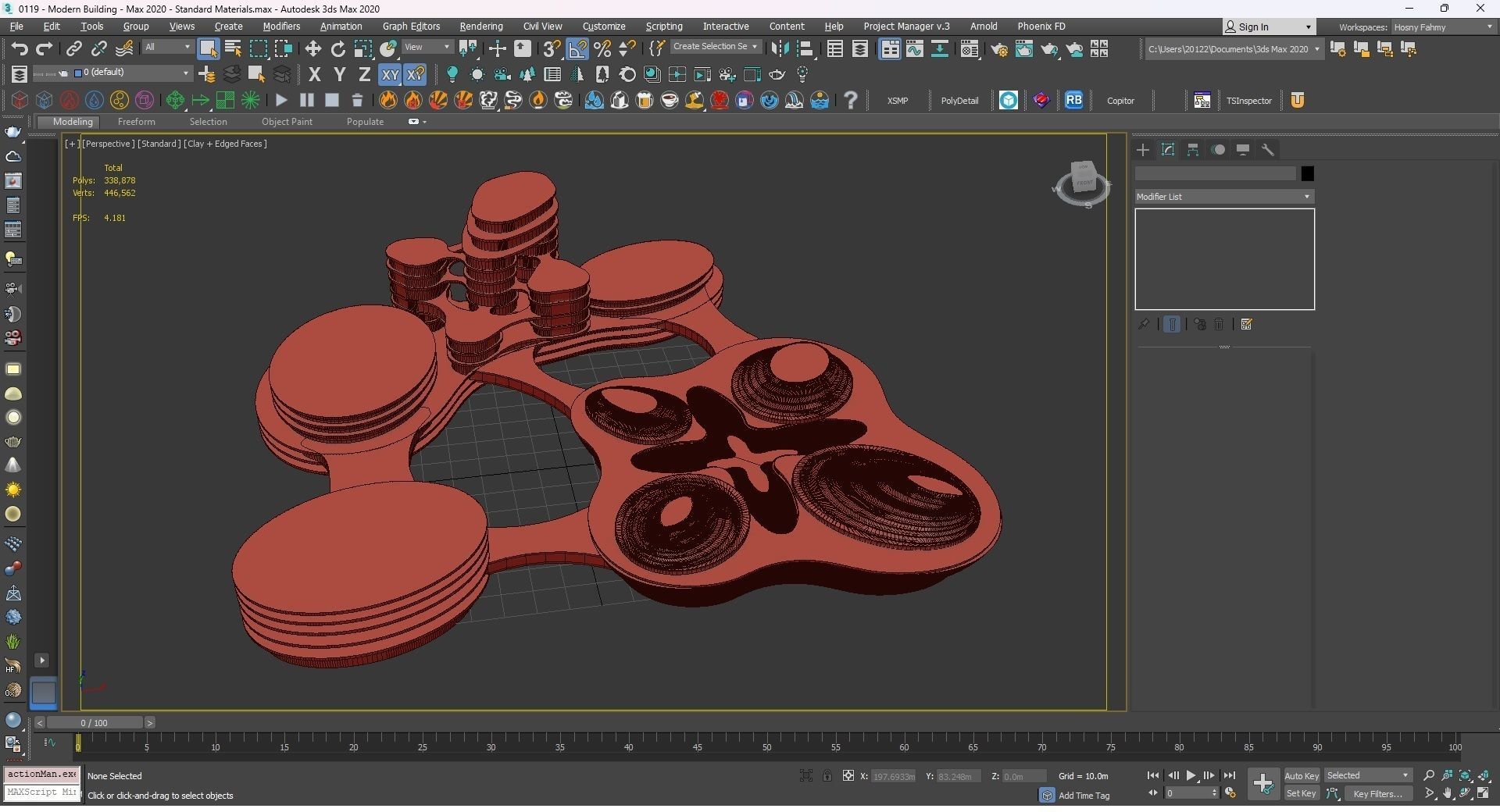Click Add Time Tag label

tap(1084, 796)
